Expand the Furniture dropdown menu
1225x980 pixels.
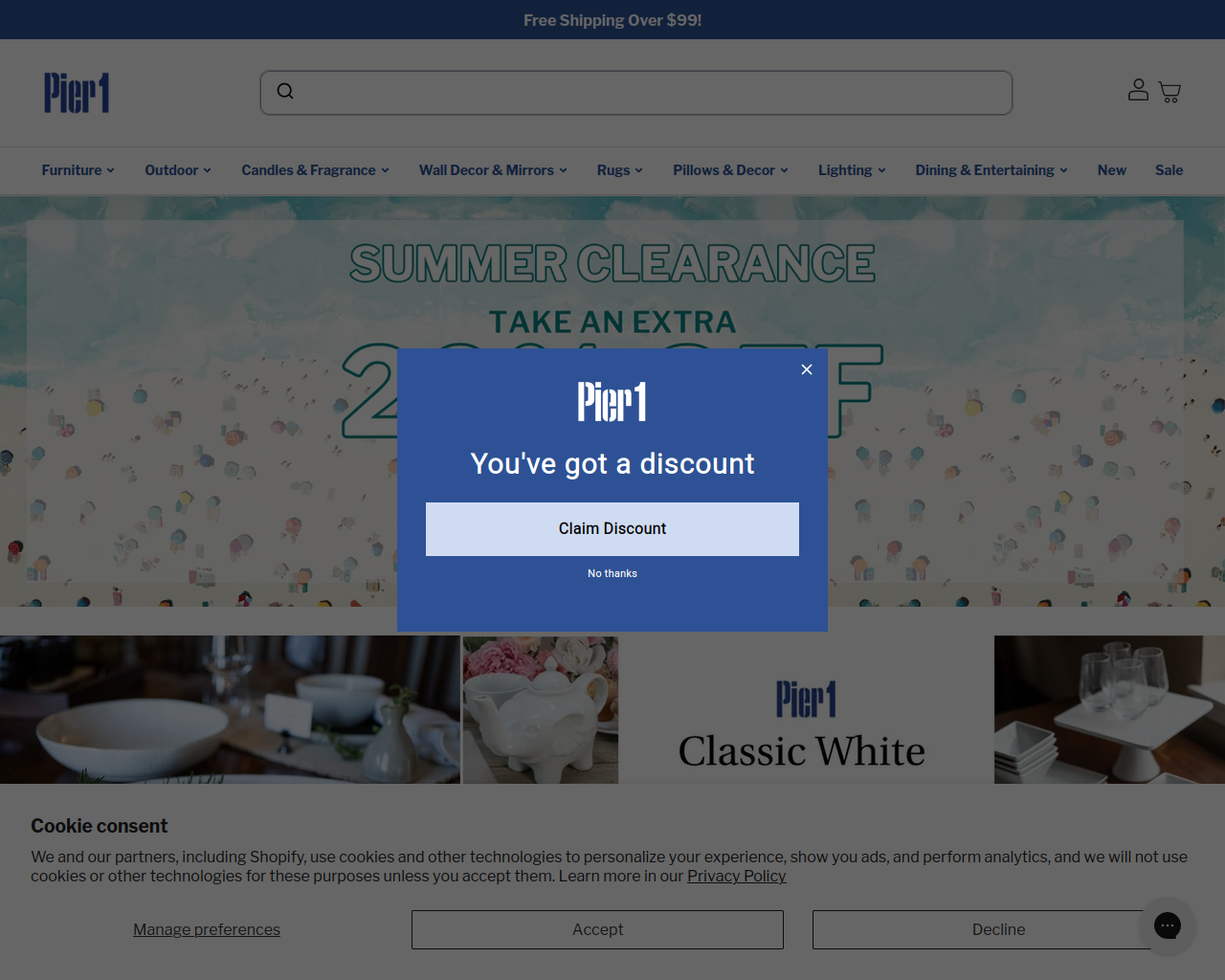click(78, 170)
